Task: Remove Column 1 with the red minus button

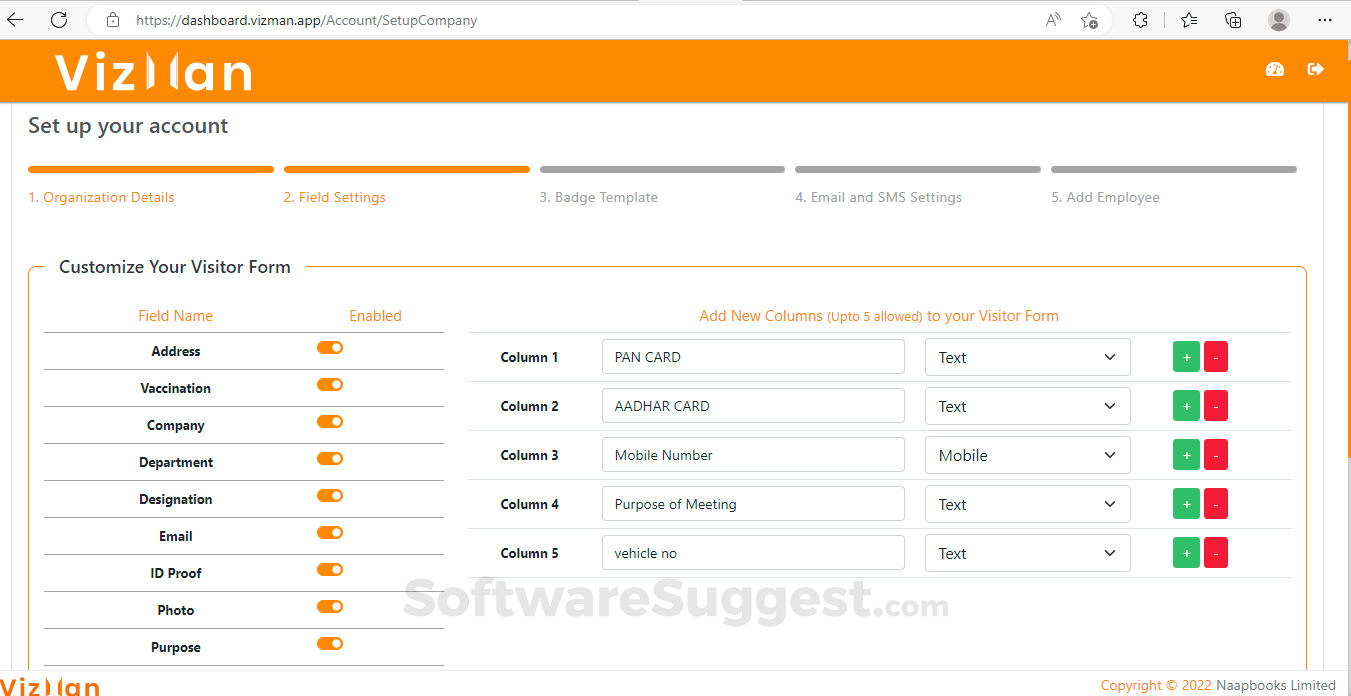Action: (1216, 357)
